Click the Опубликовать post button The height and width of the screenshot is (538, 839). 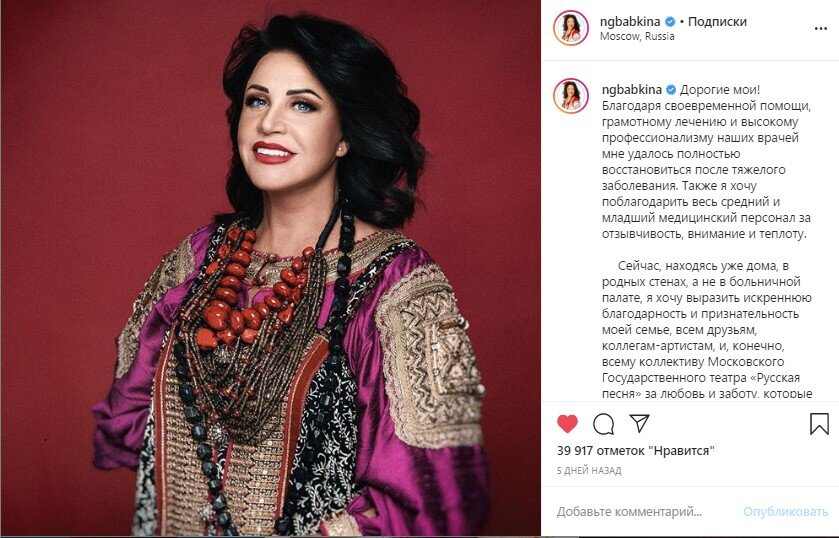click(x=785, y=512)
